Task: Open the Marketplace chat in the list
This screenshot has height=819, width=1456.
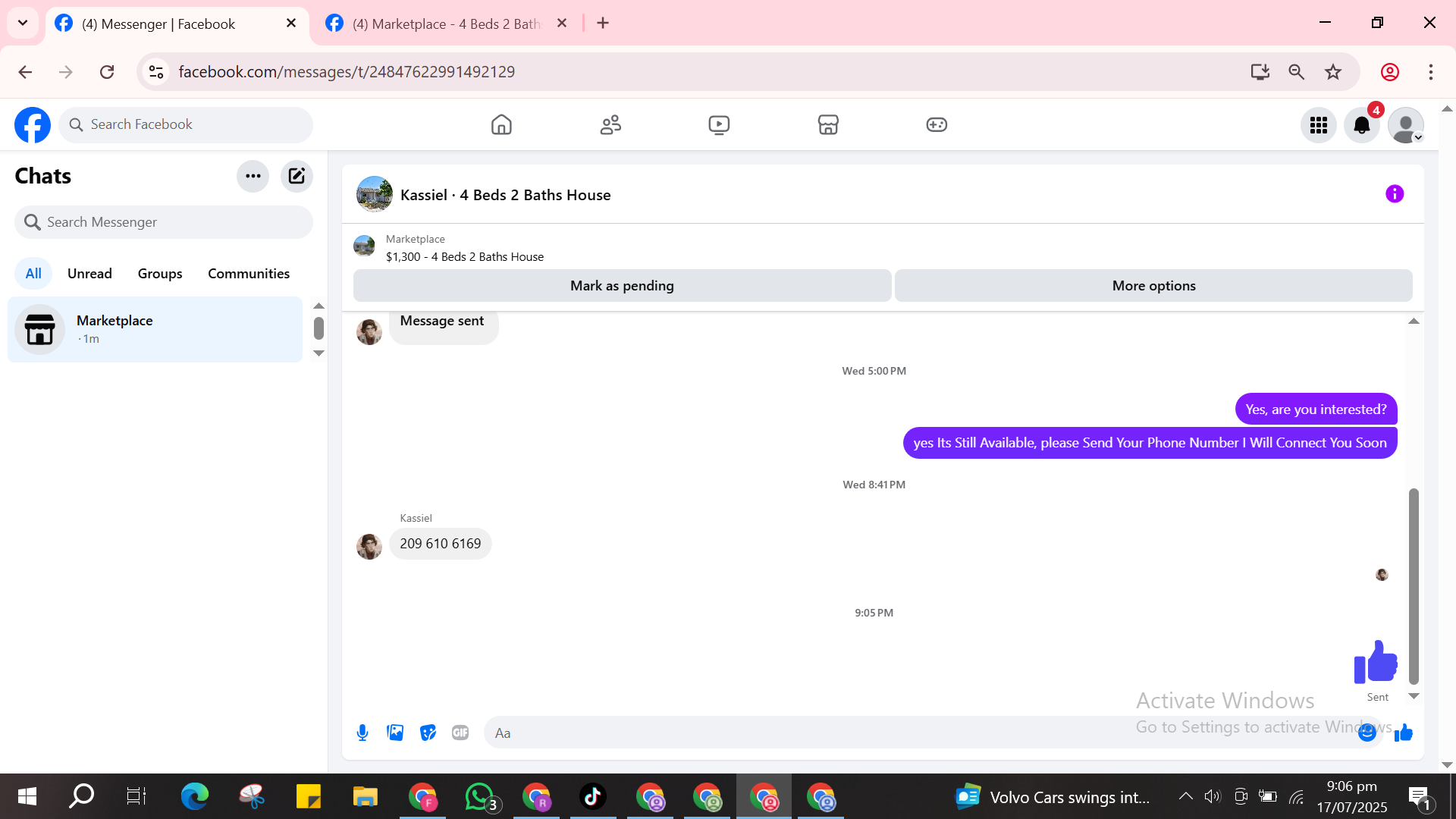Action: tap(155, 329)
